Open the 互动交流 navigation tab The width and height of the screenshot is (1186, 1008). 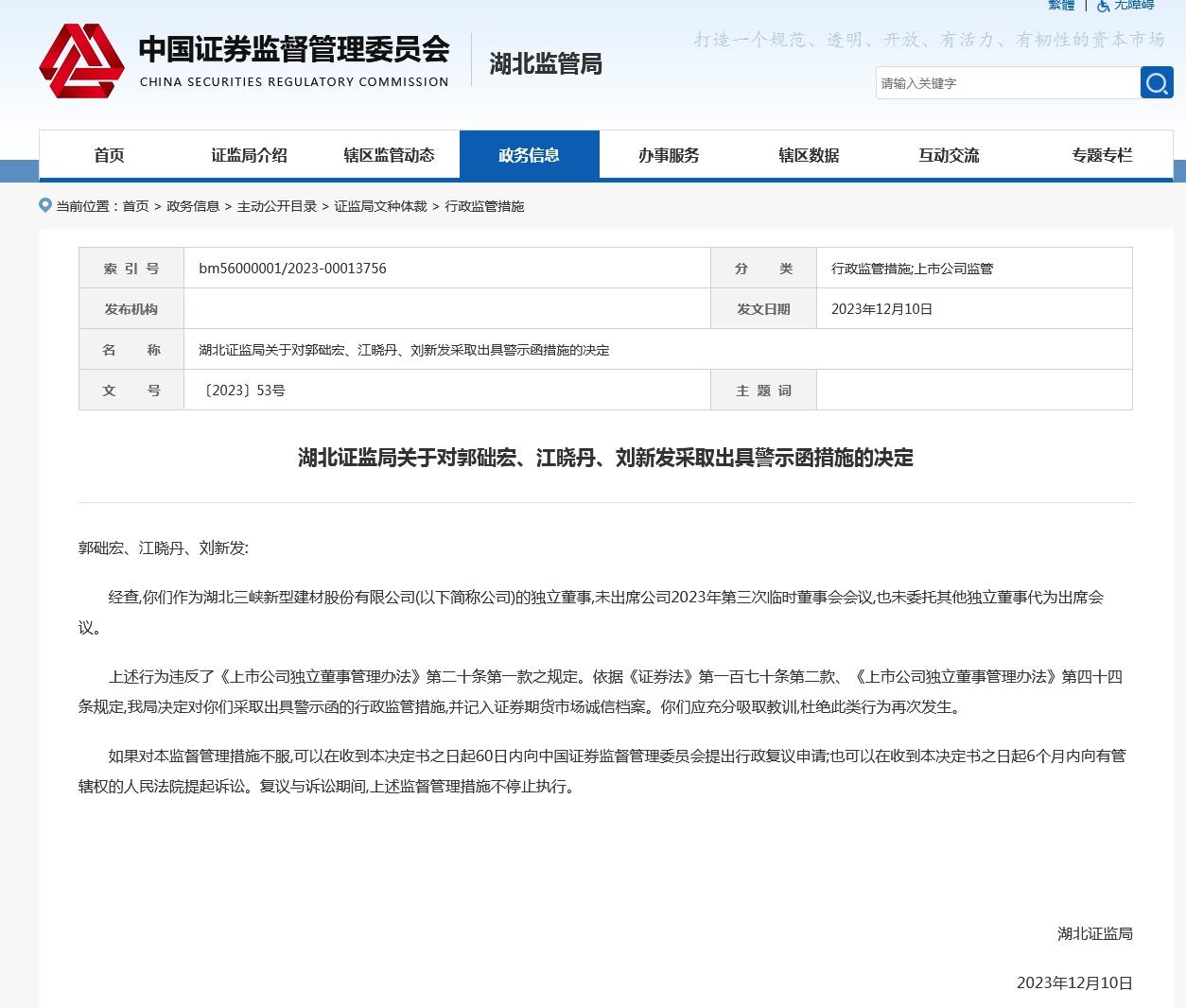[949, 155]
